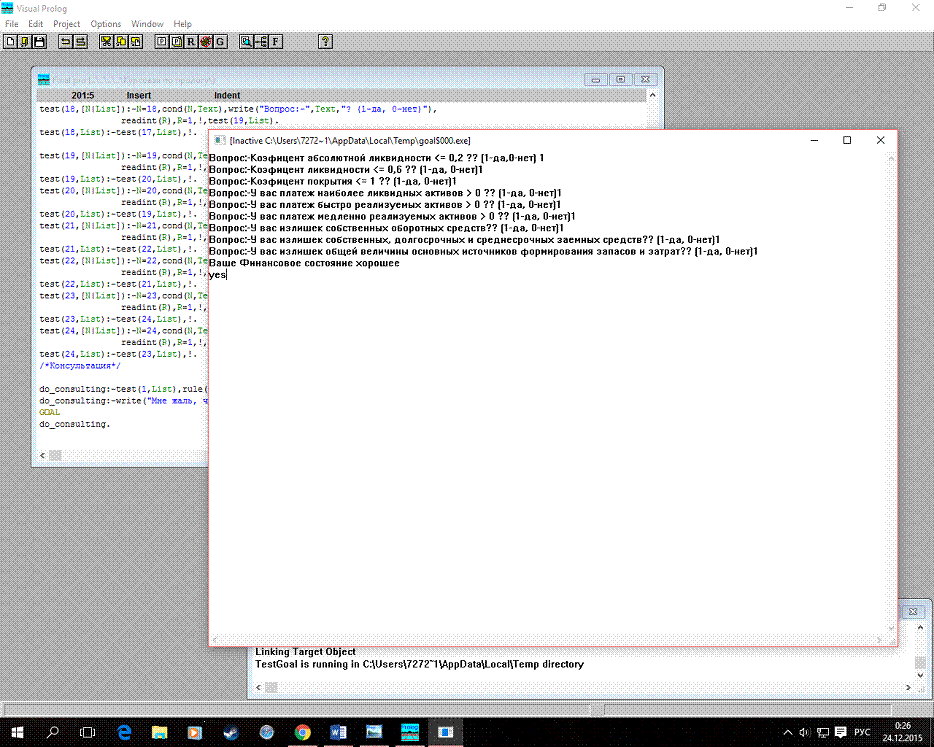Open the File menu
This screenshot has width=934, height=747.
coord(12,24)
